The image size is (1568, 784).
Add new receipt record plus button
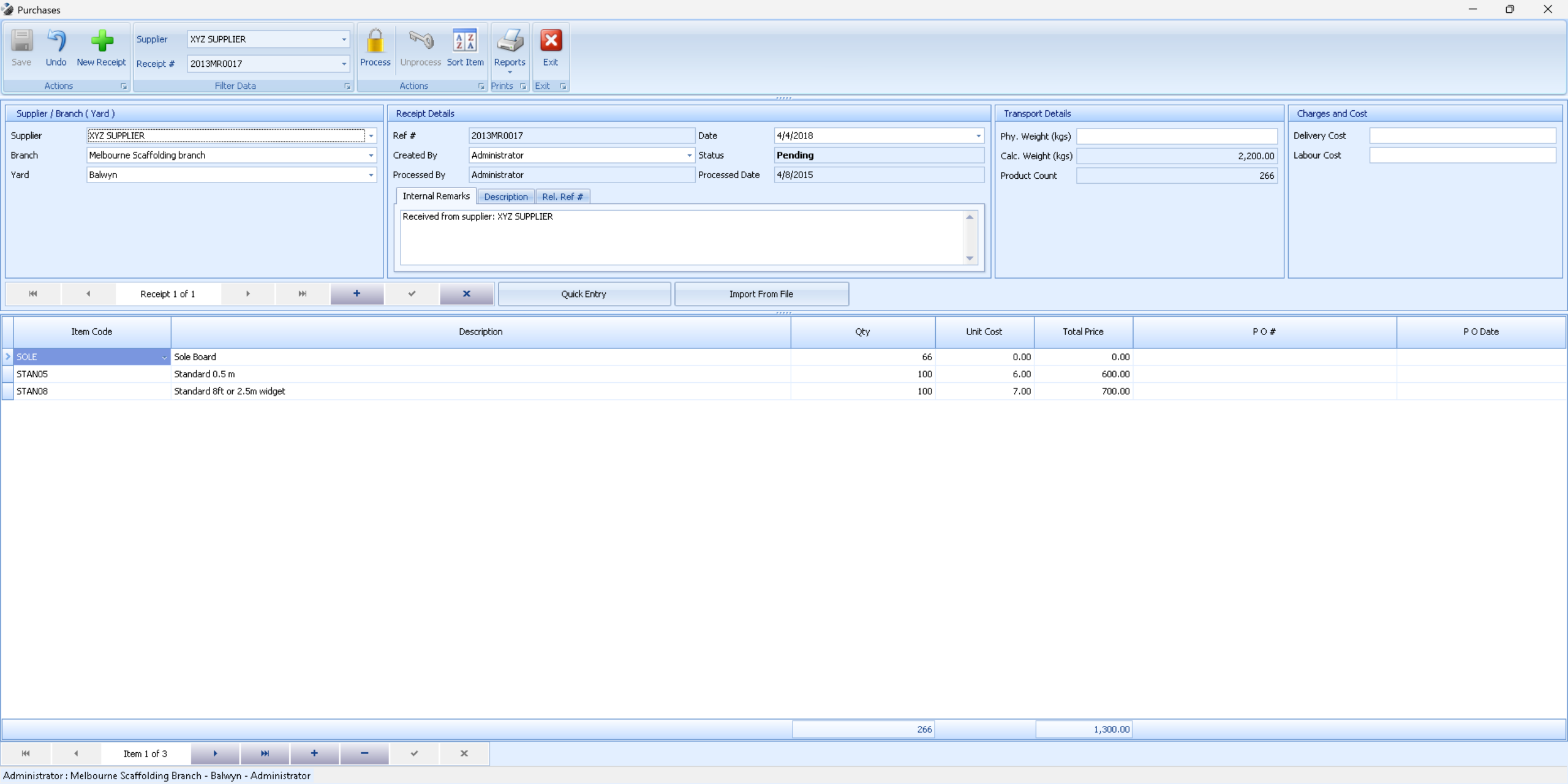click(357, 294)
